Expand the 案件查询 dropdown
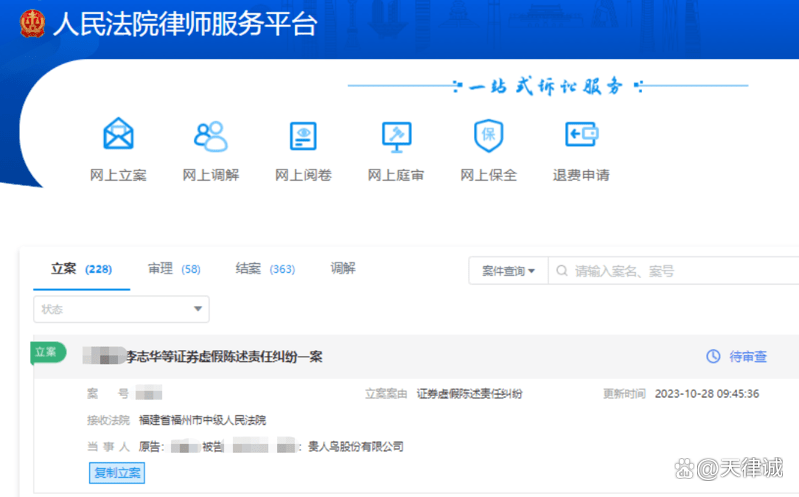Viewport: 799px width, 497px height. [508, 271]
